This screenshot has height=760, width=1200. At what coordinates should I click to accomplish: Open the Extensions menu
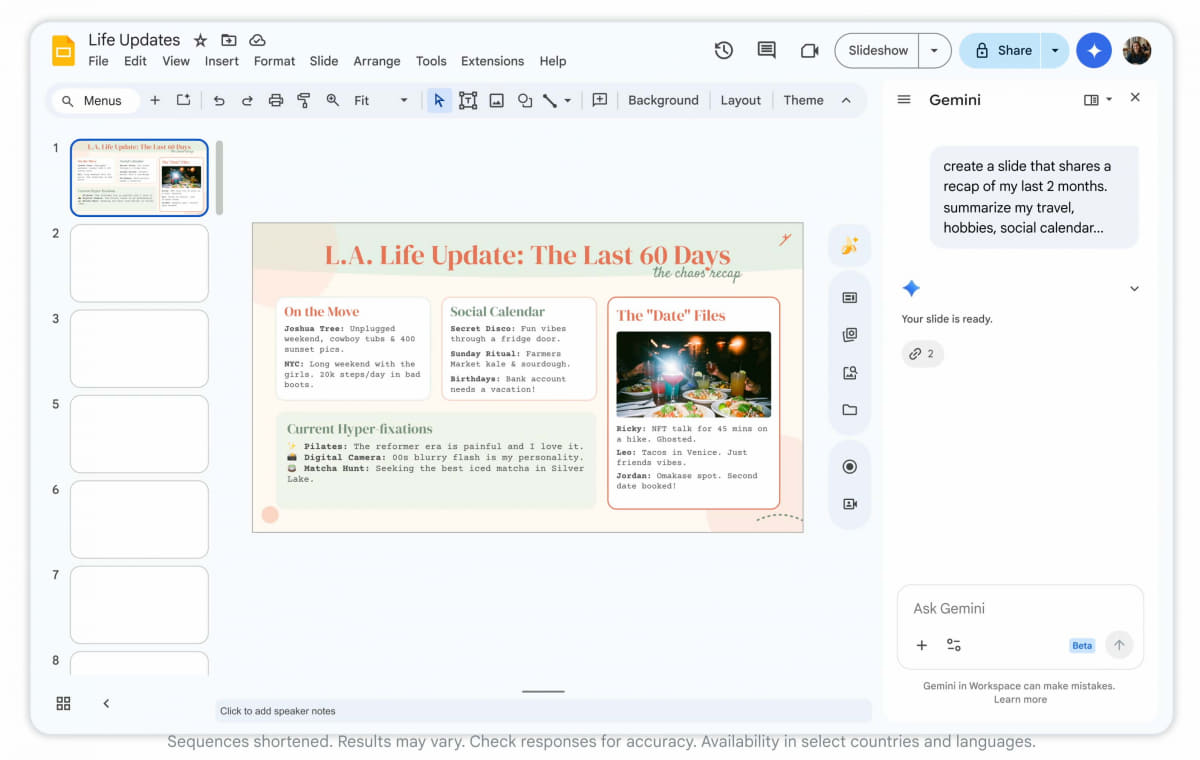[492, 61]
